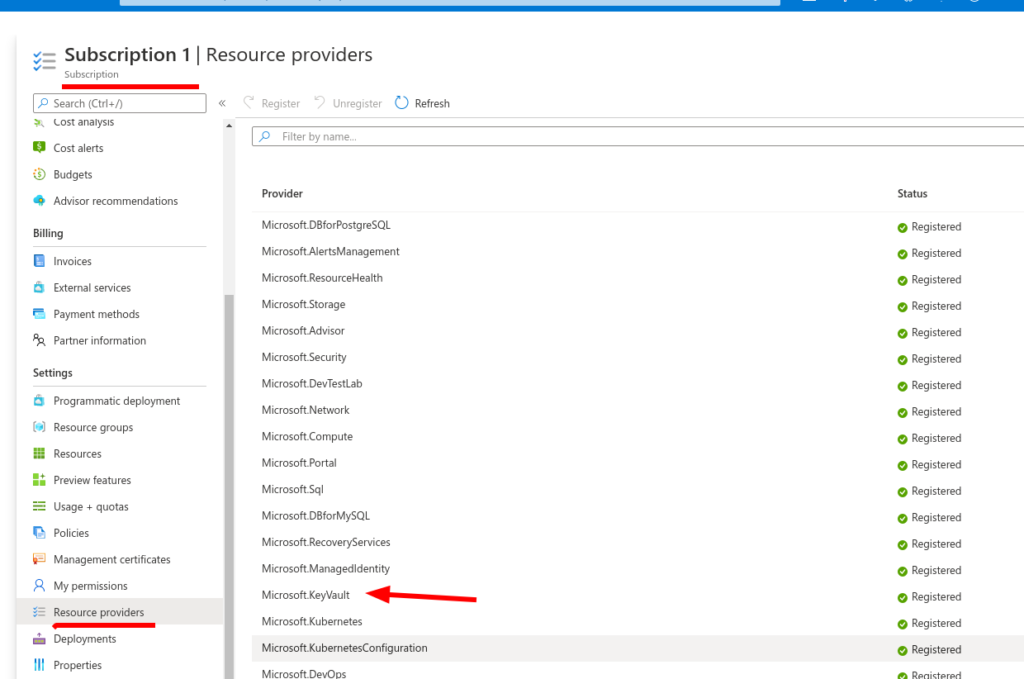Select the Microsoft.AlertsManagement provider row
This screenshot has height=679, width=1024.
point(637,251)
